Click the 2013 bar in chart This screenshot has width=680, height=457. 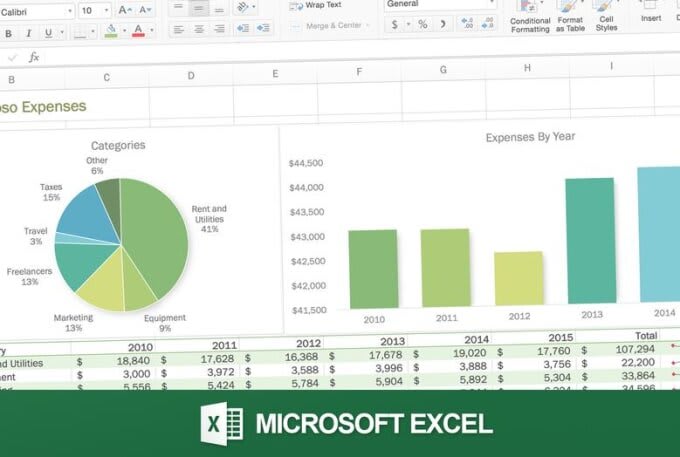point(591,241)
